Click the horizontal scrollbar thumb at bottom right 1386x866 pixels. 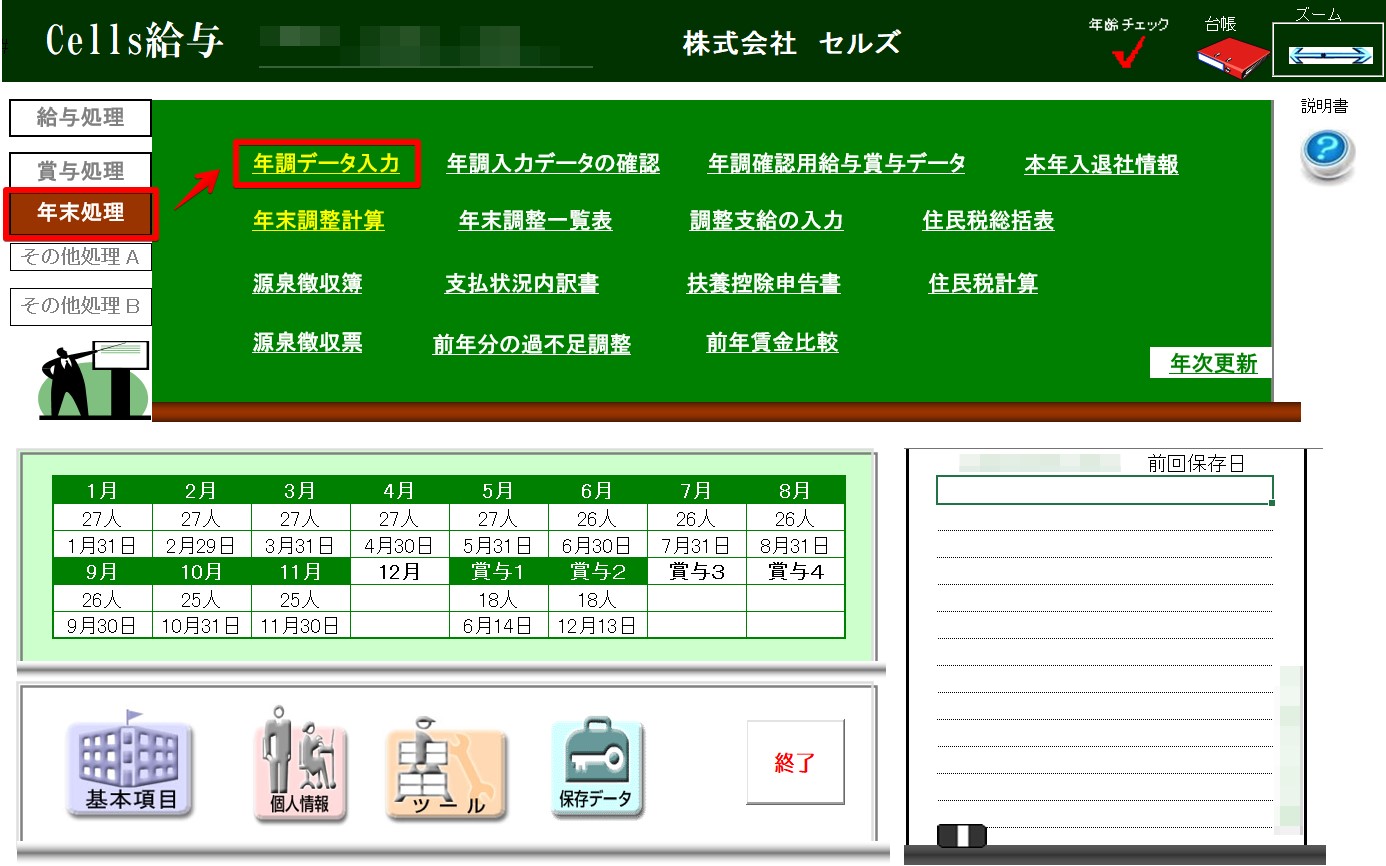(961, 836)
